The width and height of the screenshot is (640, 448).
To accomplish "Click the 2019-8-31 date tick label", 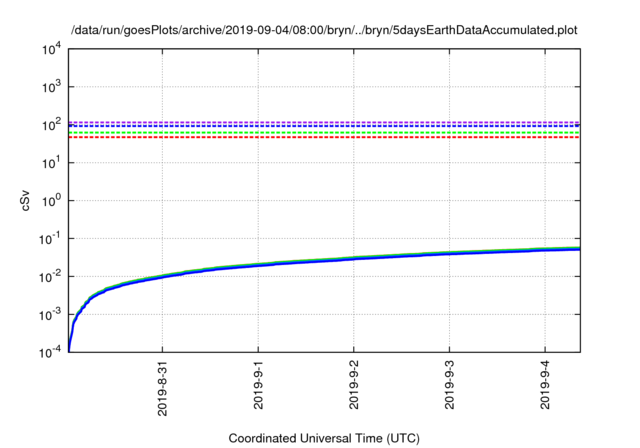I will (x=162, y=388).
